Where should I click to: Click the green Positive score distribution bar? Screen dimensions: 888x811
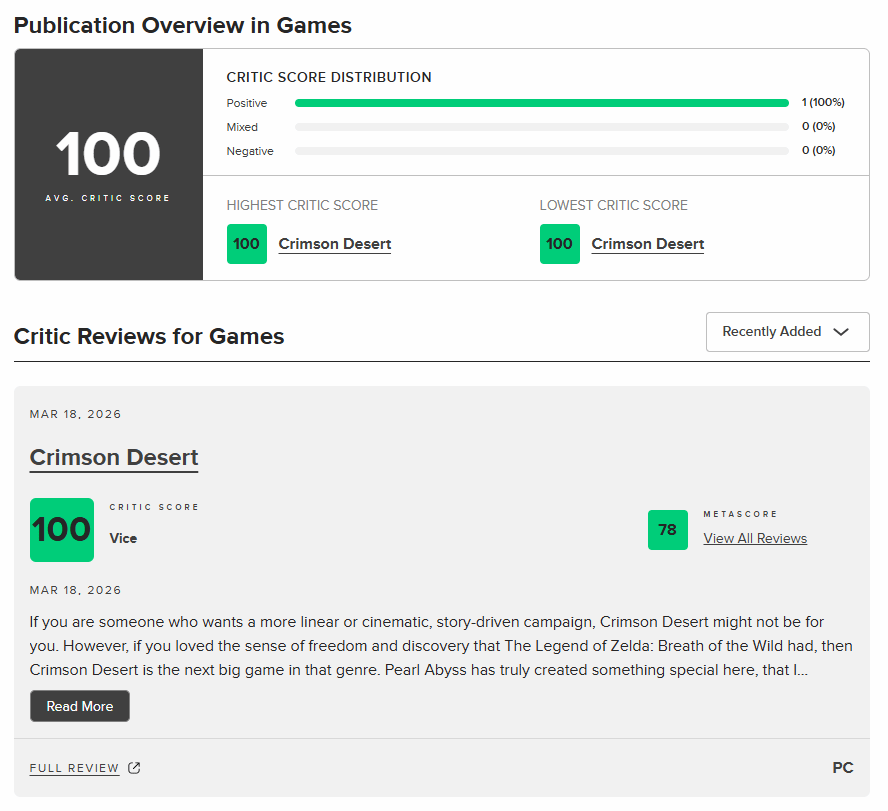point(541,103)
